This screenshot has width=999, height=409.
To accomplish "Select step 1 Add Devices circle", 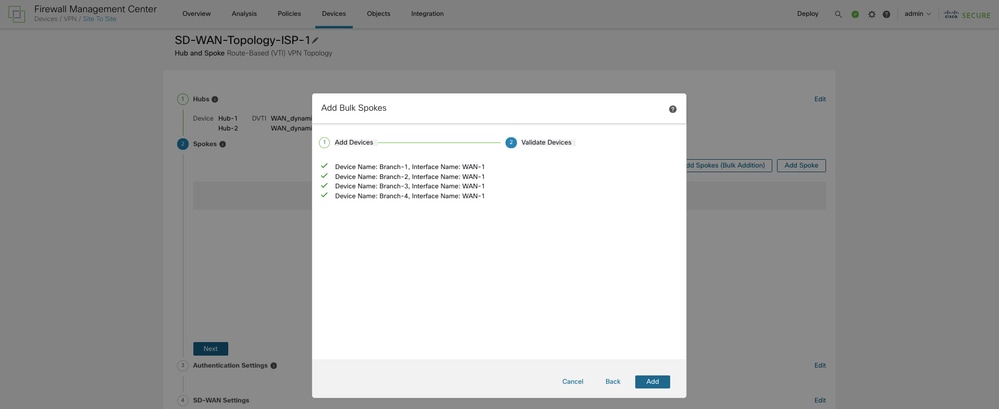I will click(324, 142).
